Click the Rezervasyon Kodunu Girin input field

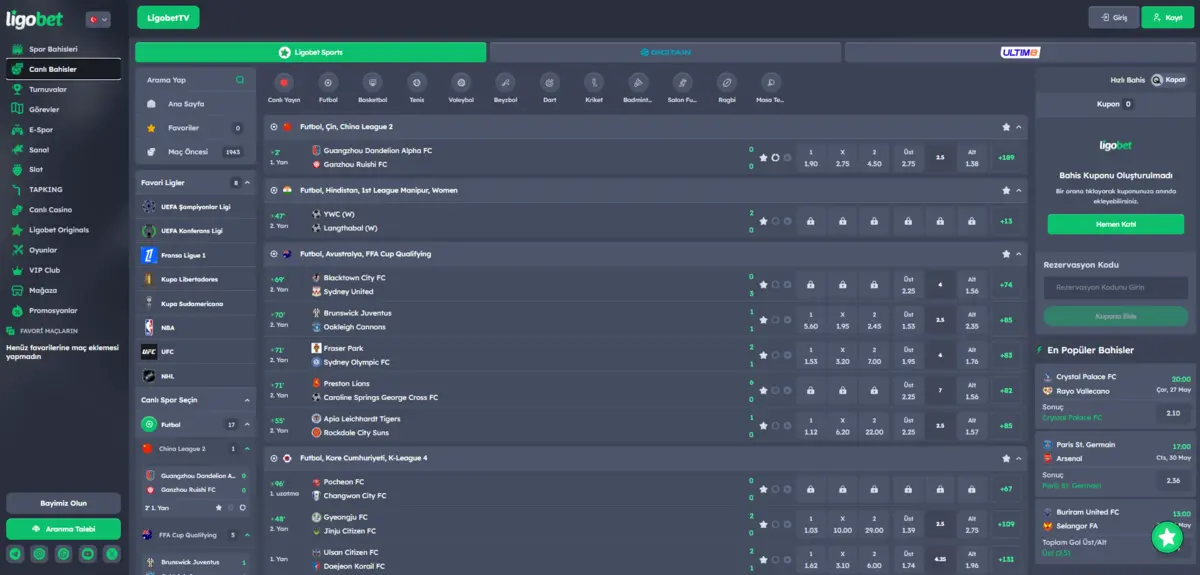click(x=1115, y=288)
